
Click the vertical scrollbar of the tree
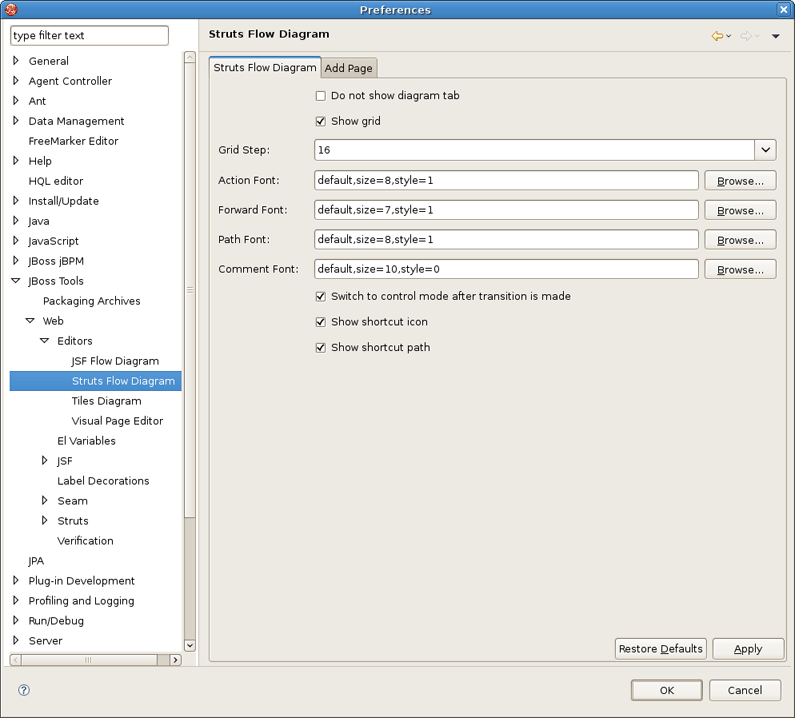pos(190,289)
